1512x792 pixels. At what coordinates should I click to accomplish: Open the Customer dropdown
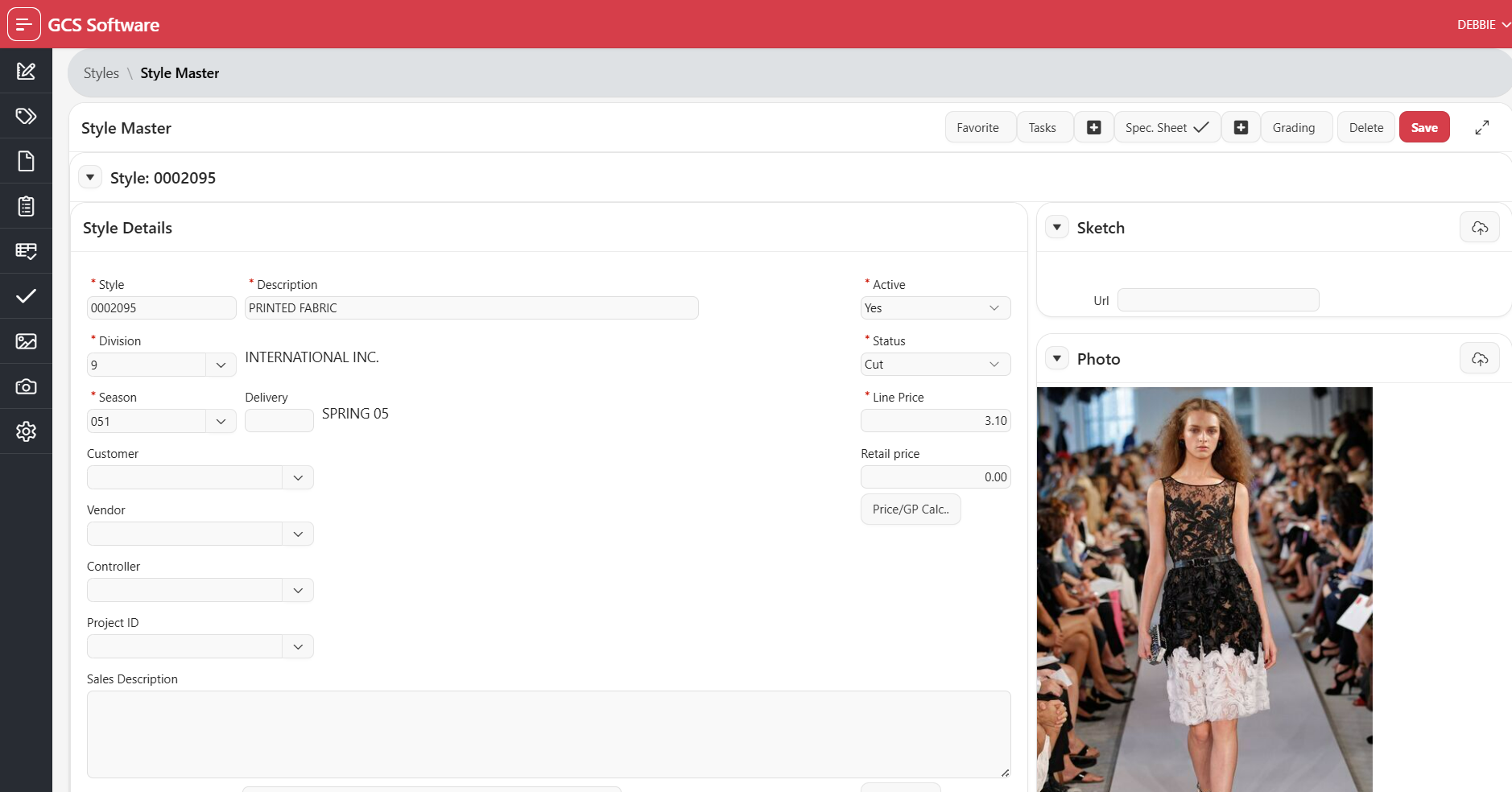[x=298, y=477]
